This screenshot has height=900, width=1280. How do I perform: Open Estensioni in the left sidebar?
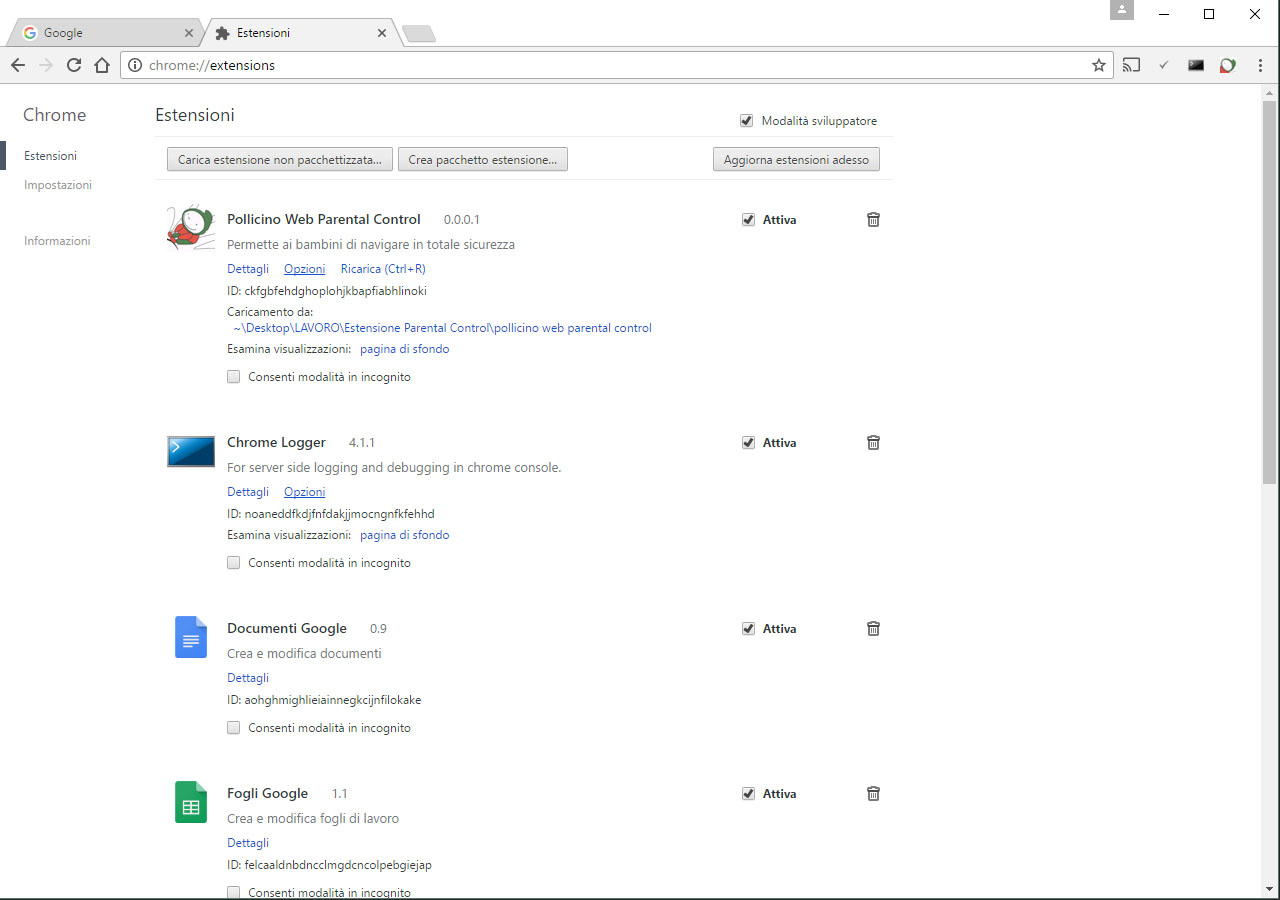tap(50, 156)
